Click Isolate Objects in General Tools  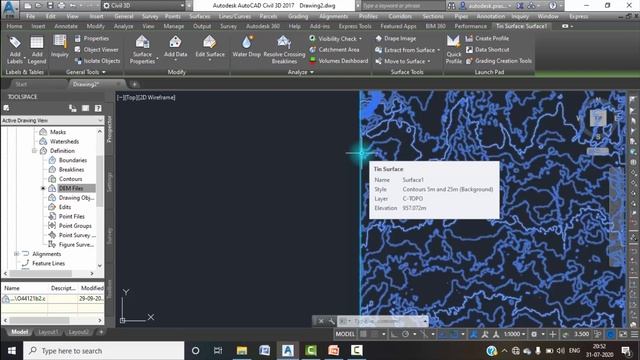click(x=98, y=61)
